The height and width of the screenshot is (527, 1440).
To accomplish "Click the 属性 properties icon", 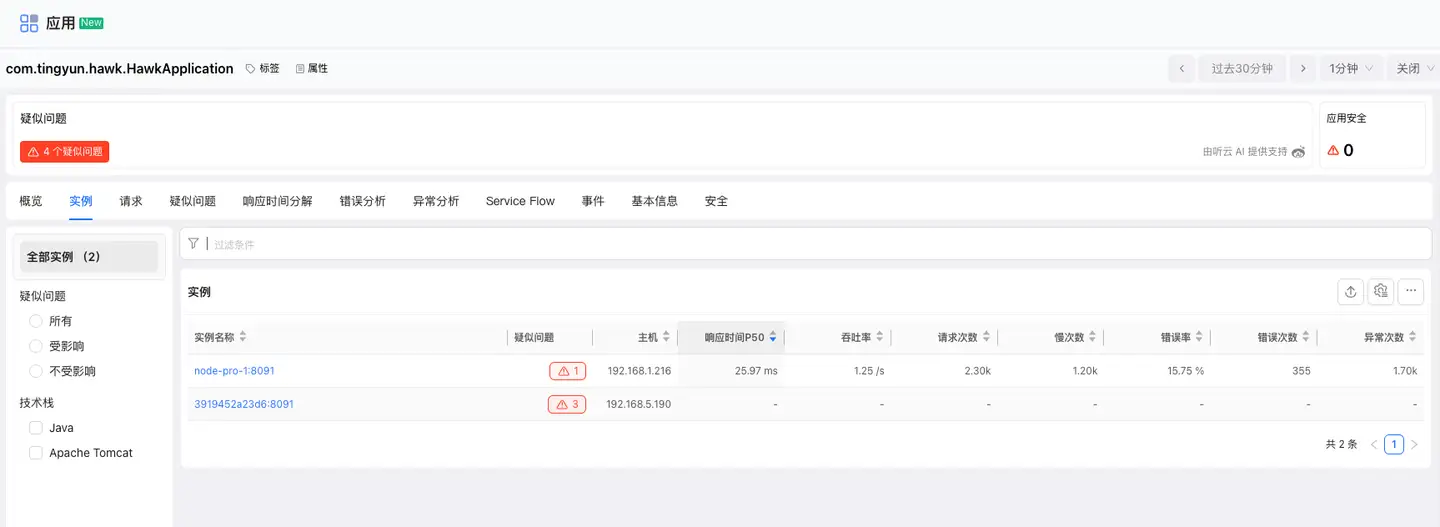I will [x=300, y=69].
